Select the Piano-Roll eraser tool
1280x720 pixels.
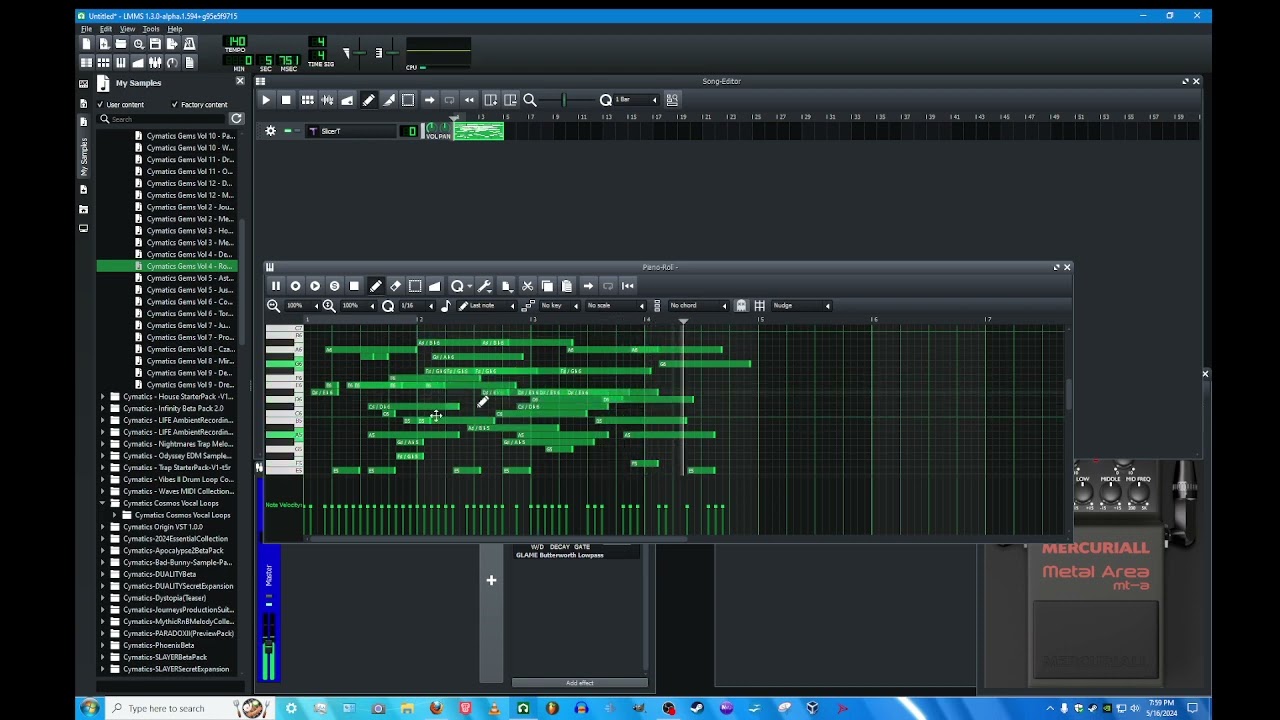(395, 286)
